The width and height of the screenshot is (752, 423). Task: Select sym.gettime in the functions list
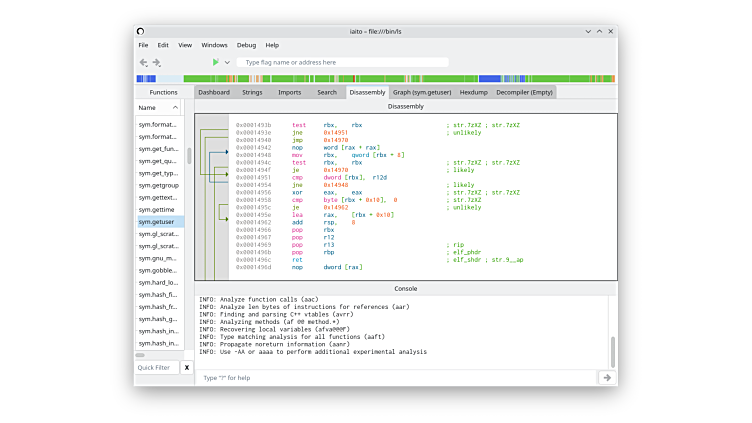tap(158, 209)
